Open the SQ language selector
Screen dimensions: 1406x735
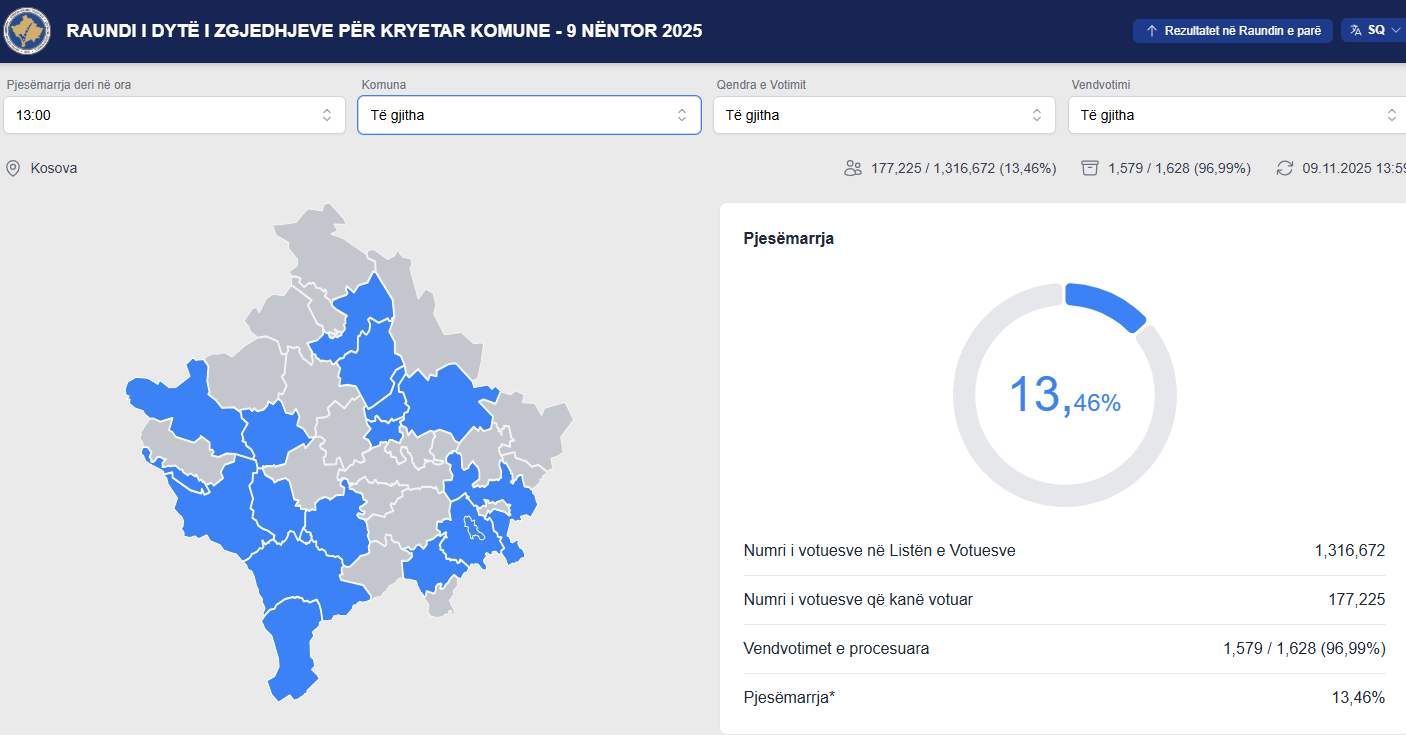pyautogui.click(x=1374, y=31)
